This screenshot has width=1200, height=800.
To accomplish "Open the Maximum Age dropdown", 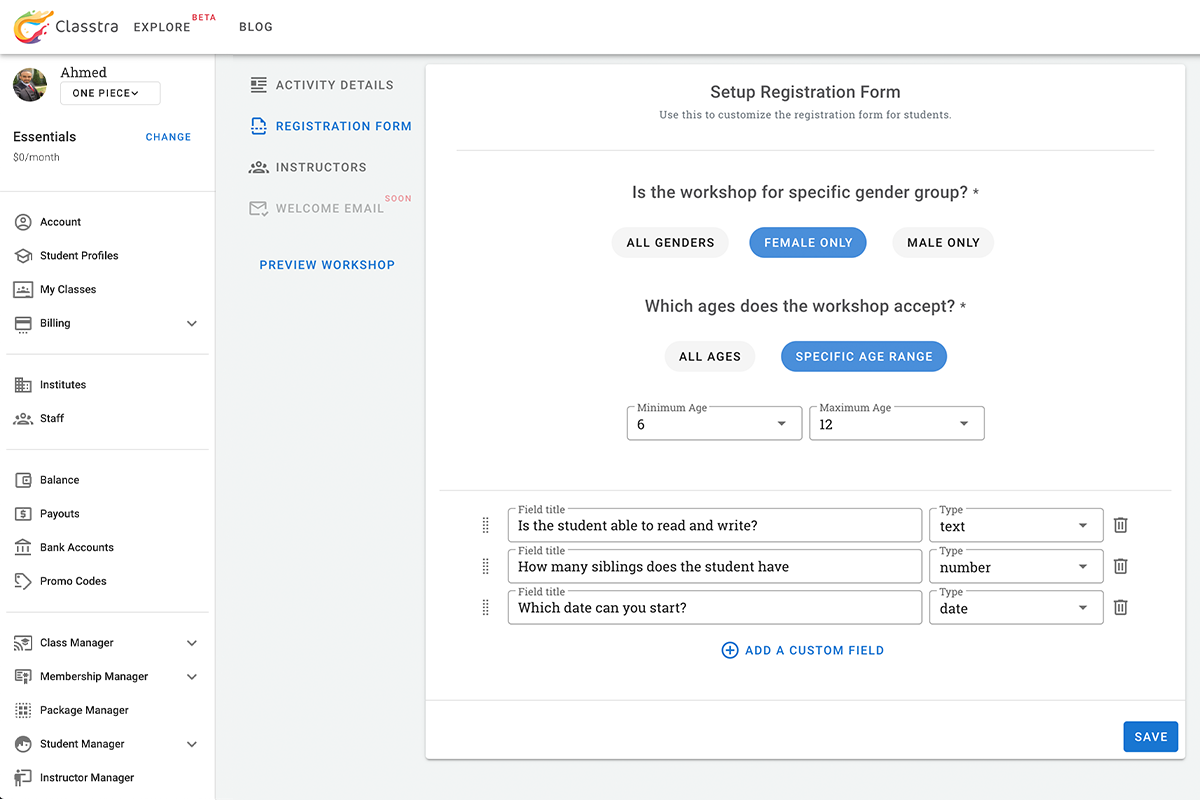I will [896, 424].
